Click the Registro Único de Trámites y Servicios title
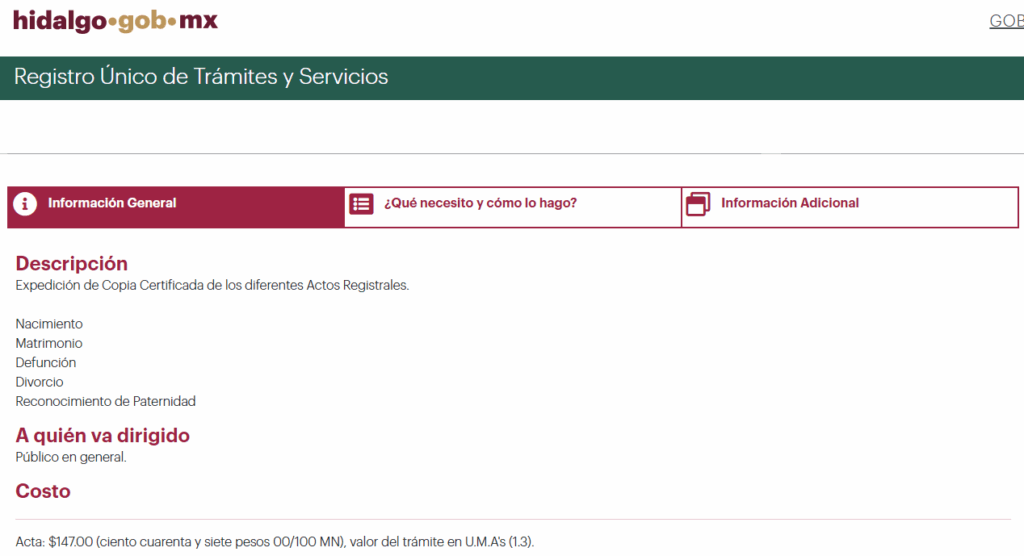1024x556 pixels. tap(201, 76)
